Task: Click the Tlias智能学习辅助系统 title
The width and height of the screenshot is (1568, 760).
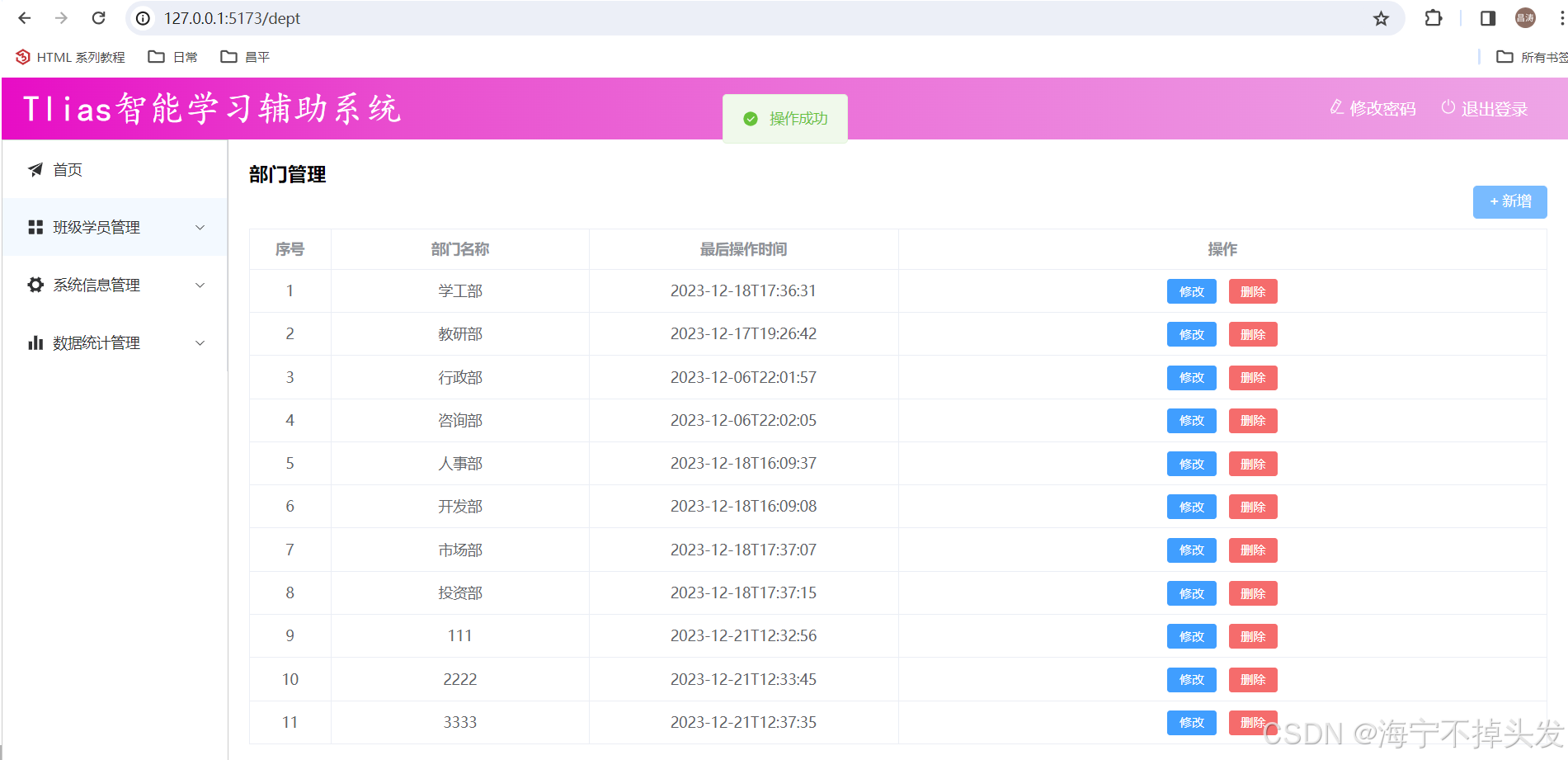Action: tap(212, 108)
